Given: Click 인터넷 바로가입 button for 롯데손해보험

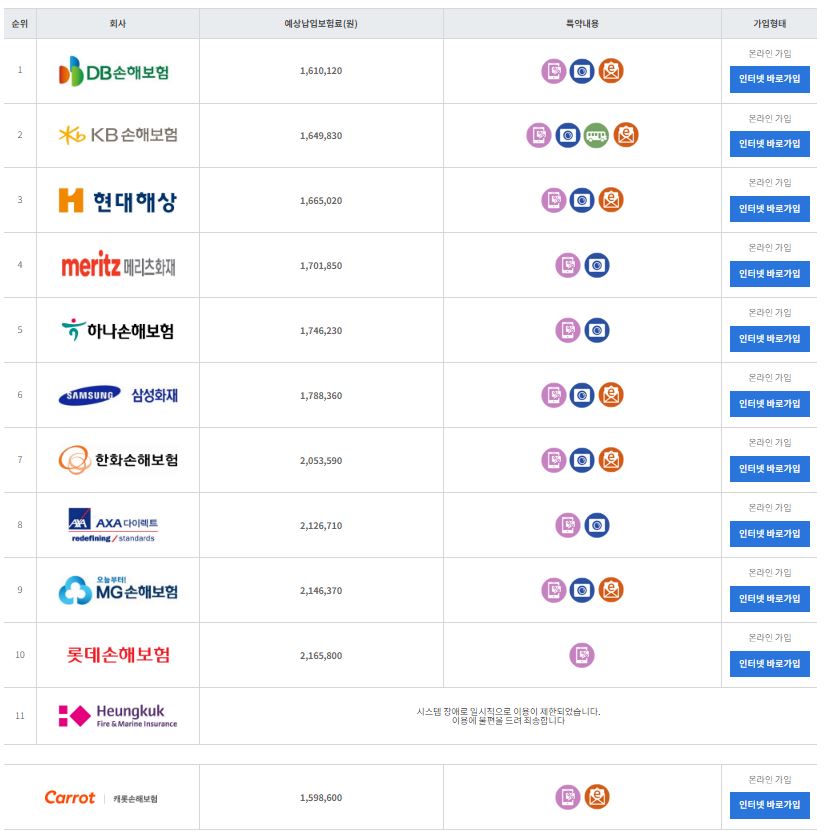Looking at the screenshot, I should (769, 663).
